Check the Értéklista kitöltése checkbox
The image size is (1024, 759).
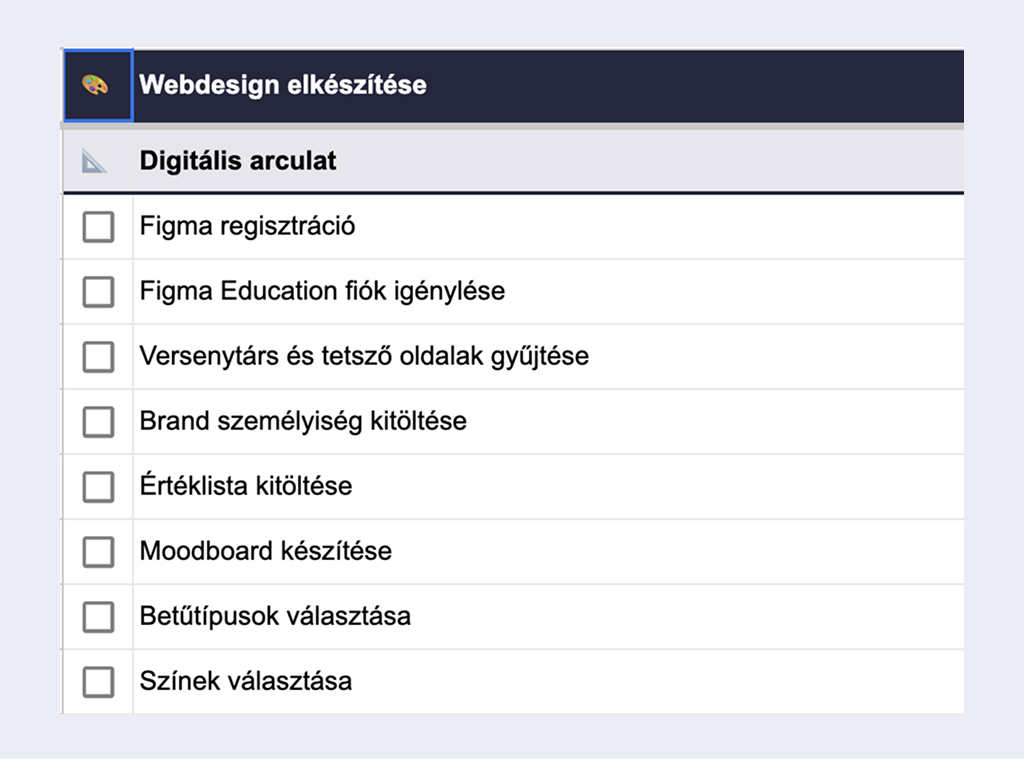pos(98,487)
